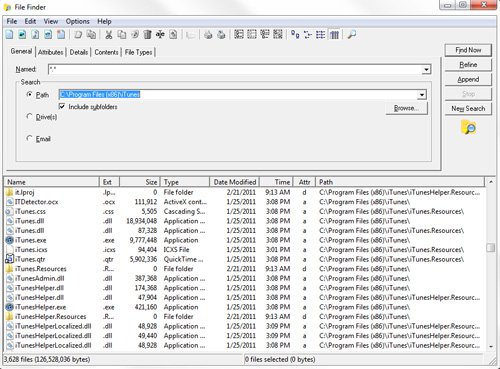The width and height of the screenshot is (500, 369).
Task: Click the results scrollbar up arrow
Action: pos(491,182)
